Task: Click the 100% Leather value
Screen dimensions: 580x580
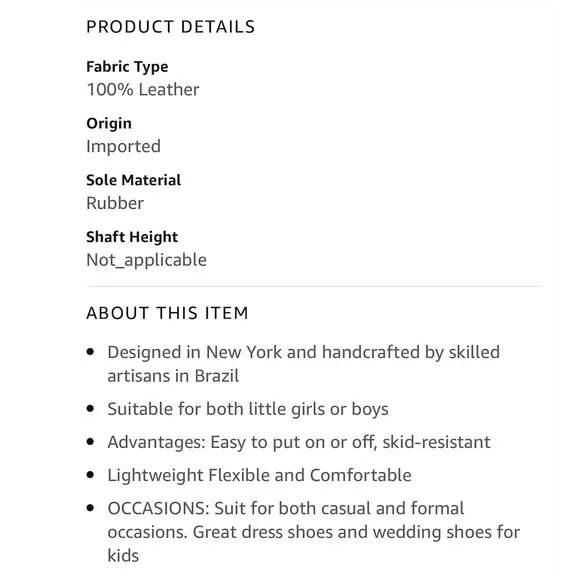Action: [143, 90]
